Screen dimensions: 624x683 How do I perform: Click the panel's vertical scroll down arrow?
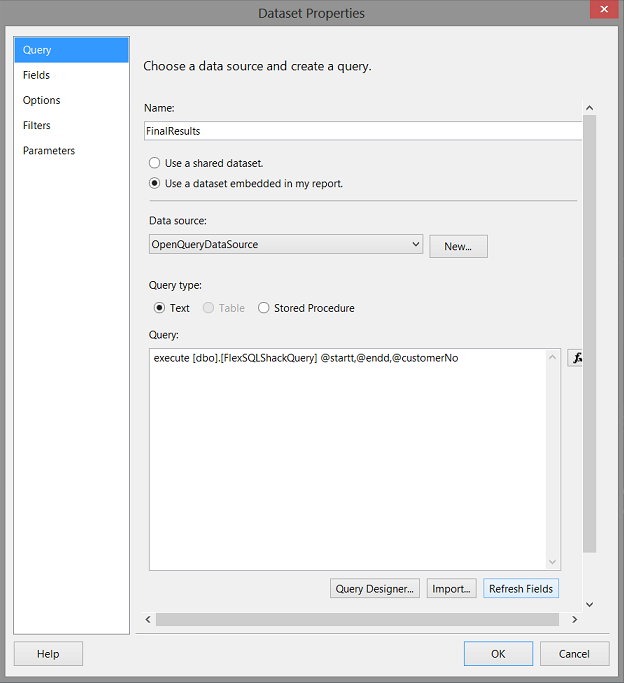(x=590, y=604)
